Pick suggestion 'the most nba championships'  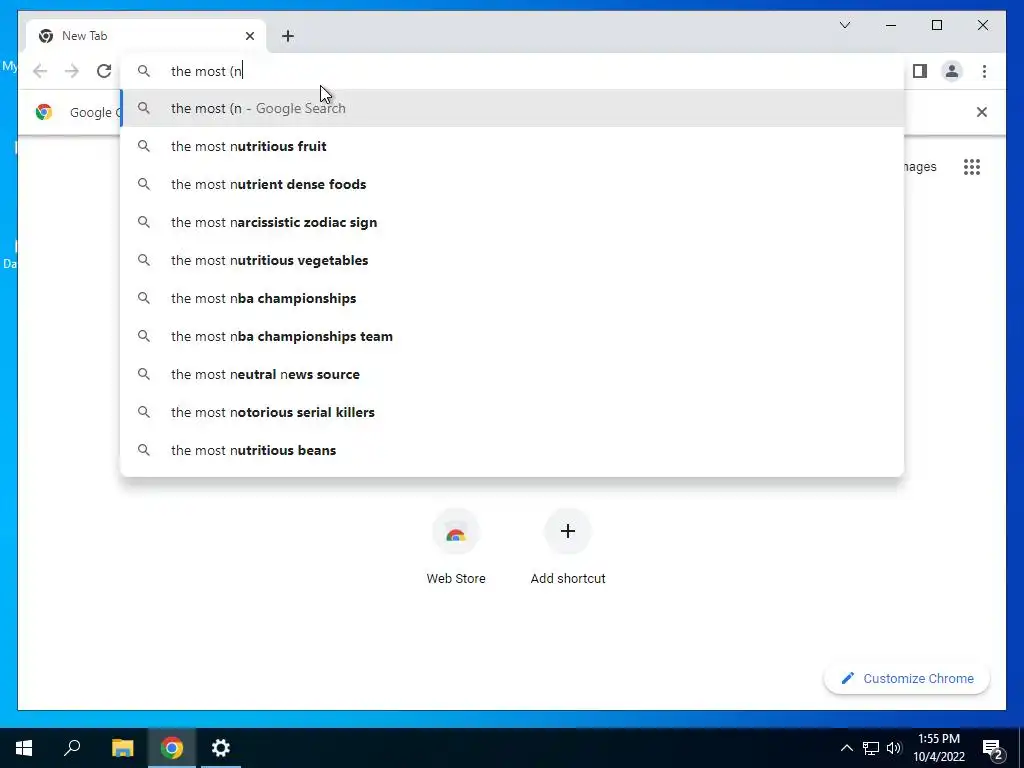coord(513,298)
